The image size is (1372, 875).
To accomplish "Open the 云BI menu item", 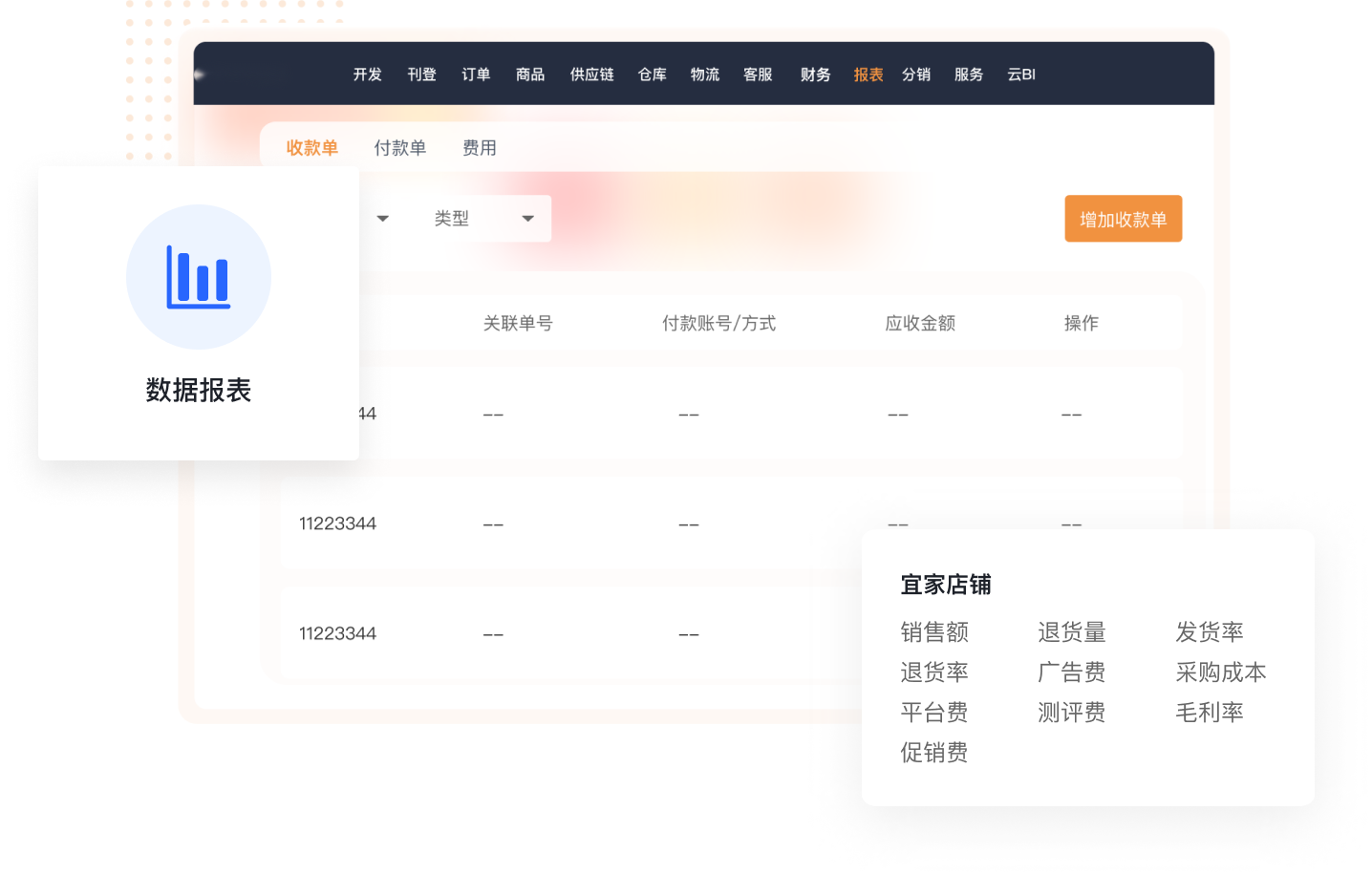I will (x=1020, y=75).
